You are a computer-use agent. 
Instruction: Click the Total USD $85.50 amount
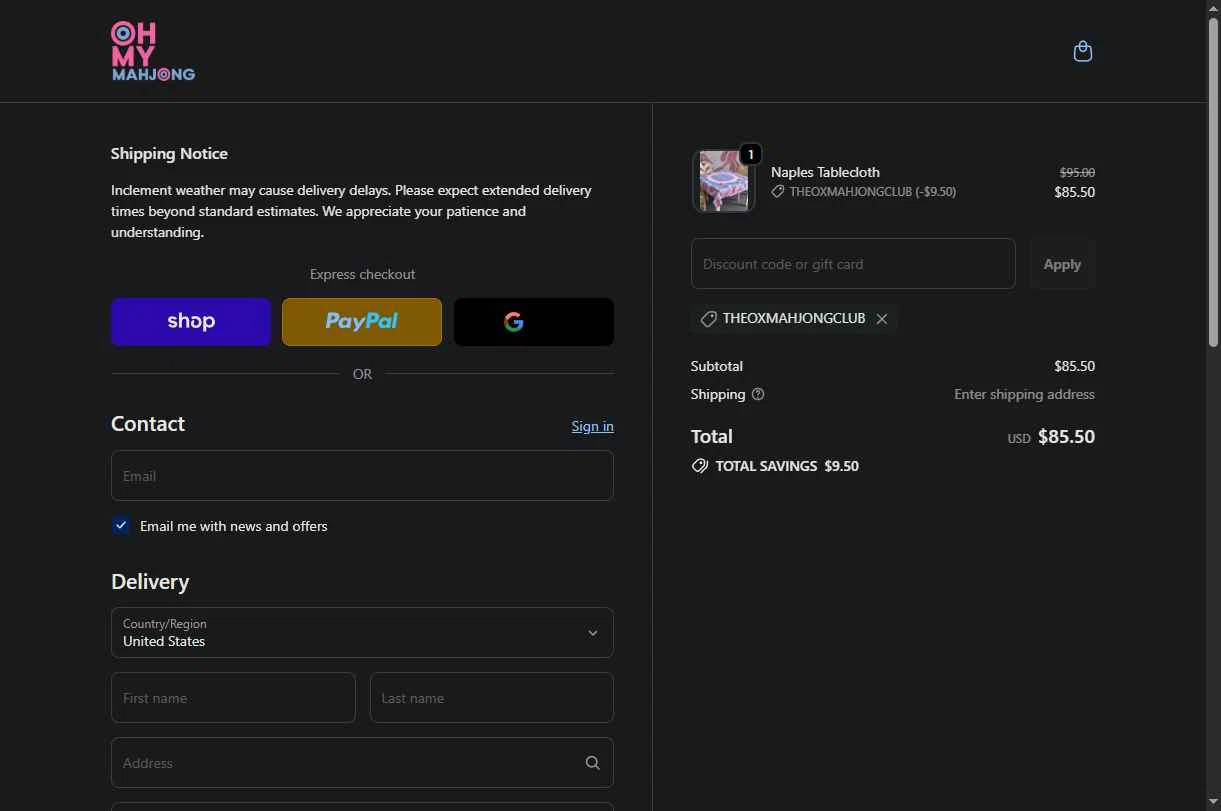click(x=1066, y=436)
